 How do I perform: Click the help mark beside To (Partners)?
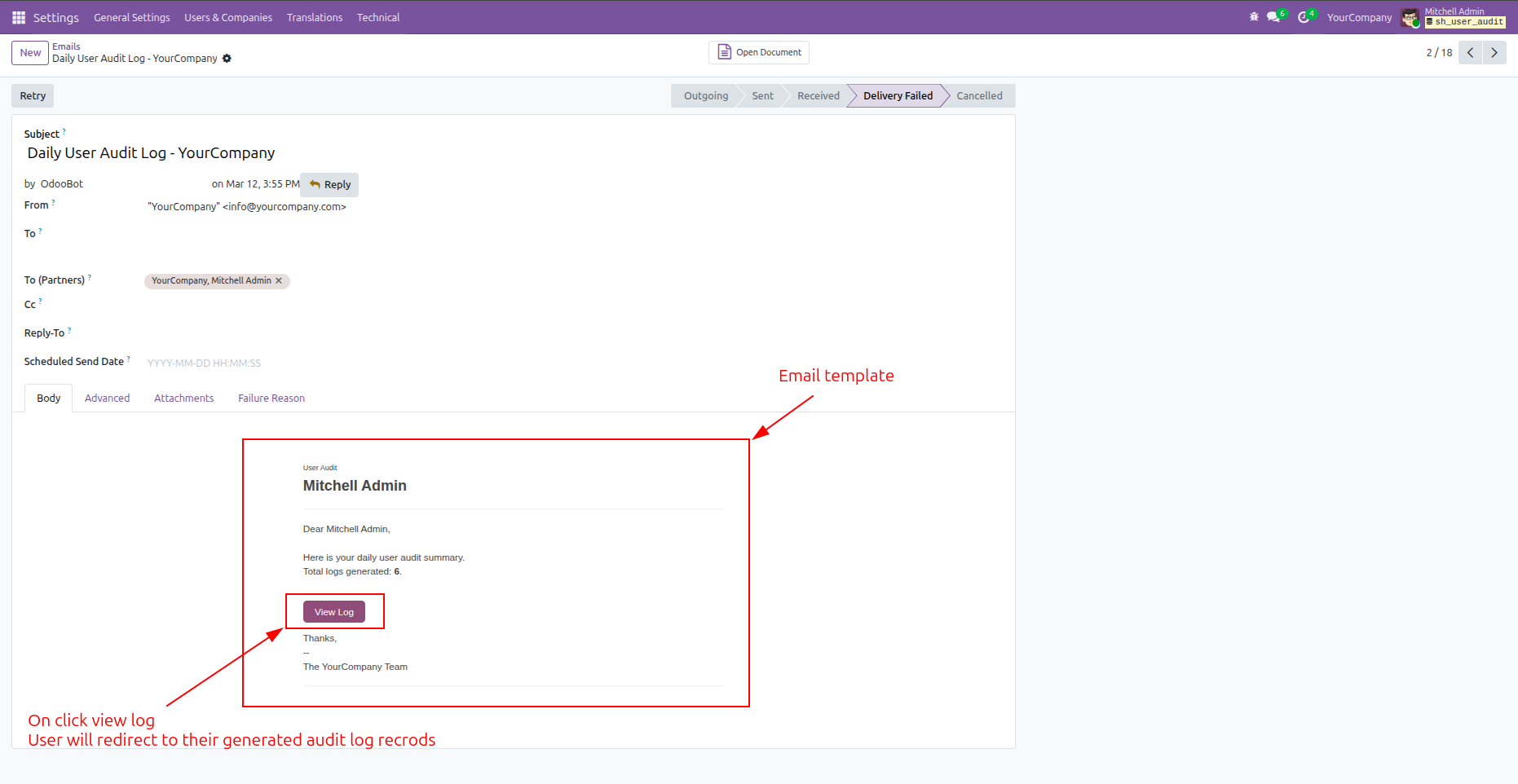tap(90, 277)
